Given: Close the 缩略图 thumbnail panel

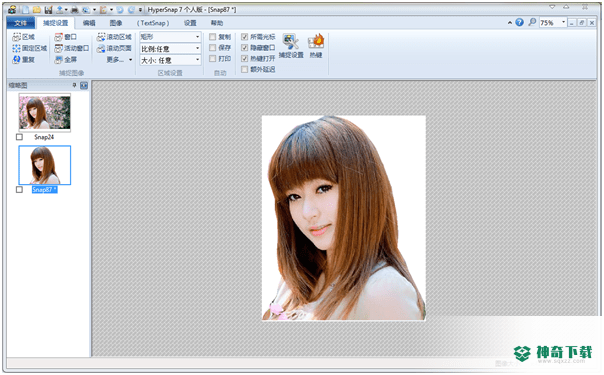Looking at the screenshot, I should [84, 85].
